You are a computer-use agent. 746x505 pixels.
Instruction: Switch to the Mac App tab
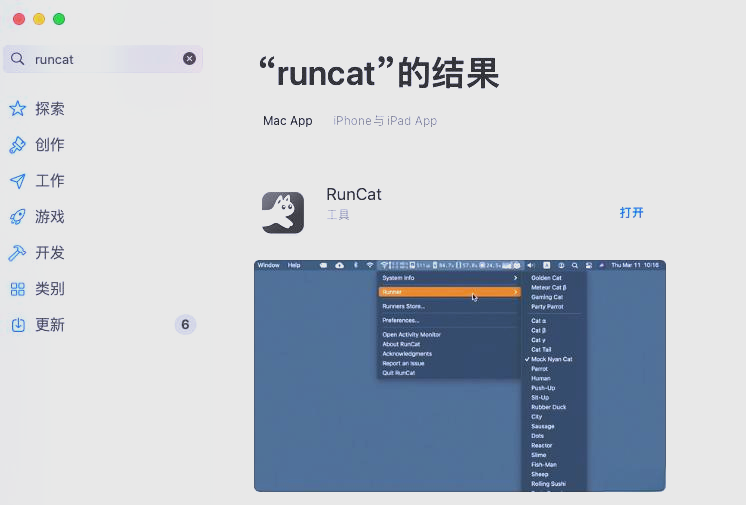pos(288,121)
